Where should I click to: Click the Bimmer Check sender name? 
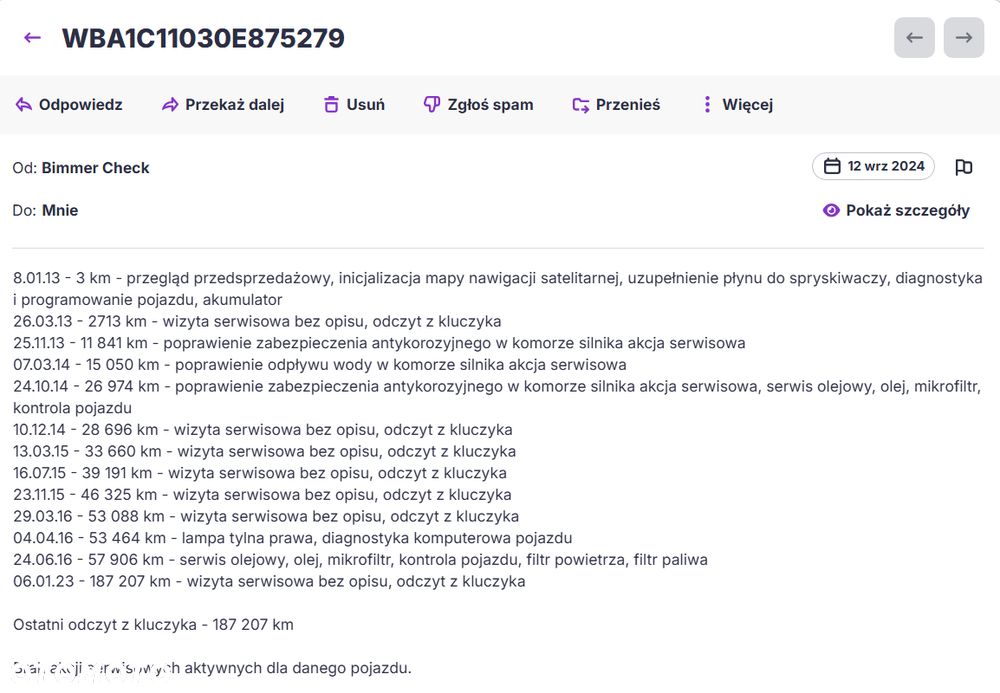pos(96,168)
